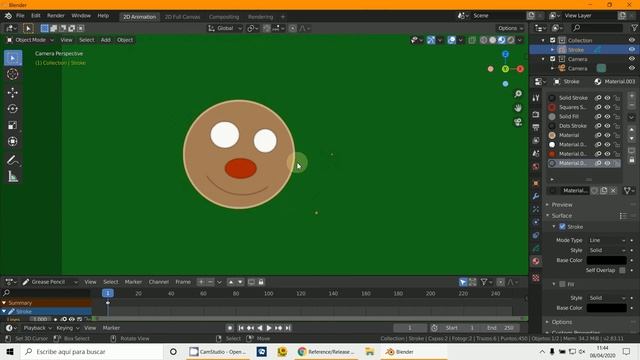This screenshot has width=640, height=360.
Task: Open the Active Tool properties tab
Action: [536, 98]
